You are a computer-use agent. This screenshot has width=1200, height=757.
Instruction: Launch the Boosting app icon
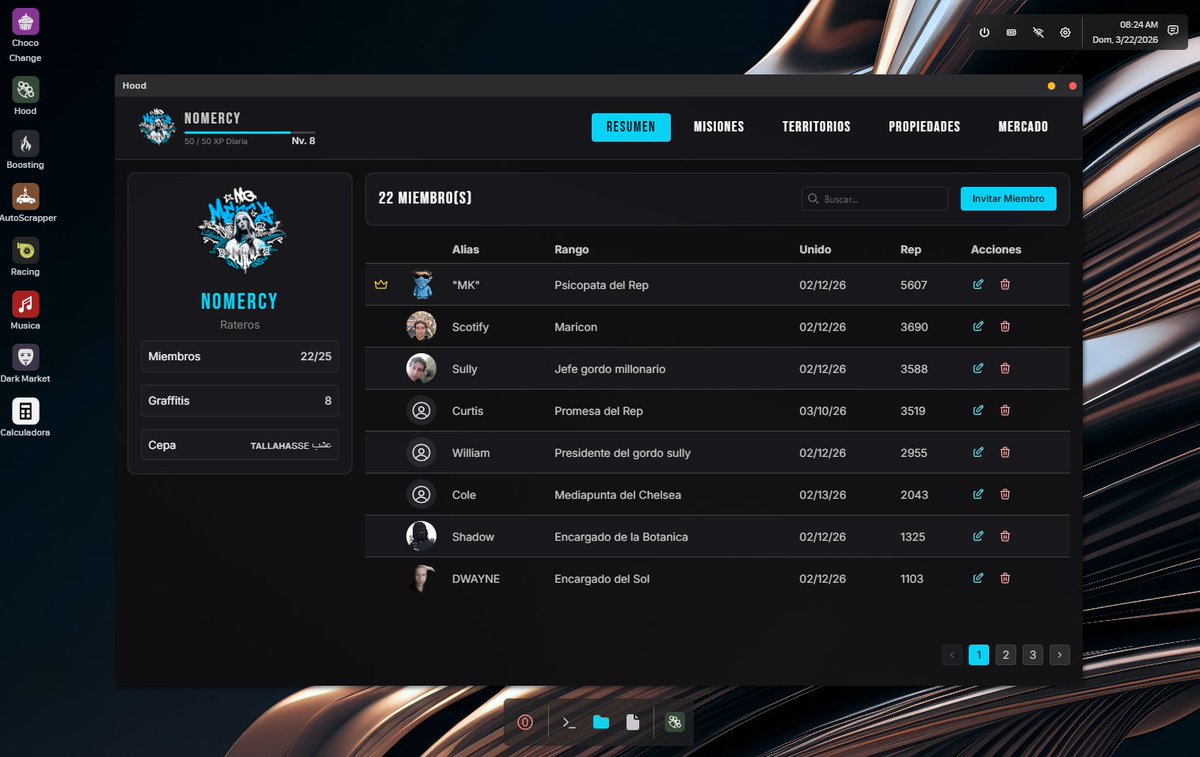pos(26,143)
